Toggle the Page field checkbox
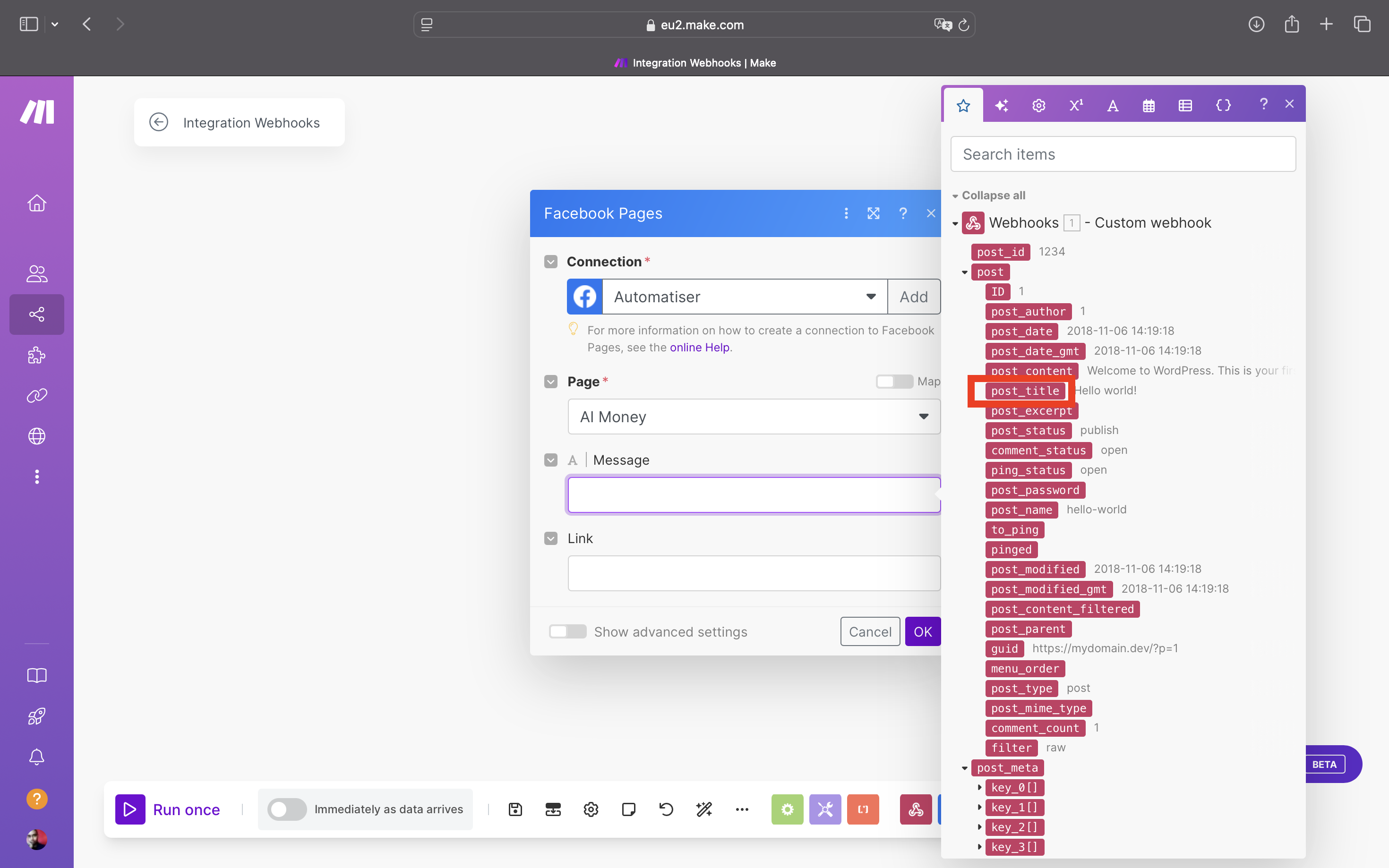Image resolution: width=1389 pixels, height=868 pixels. [x=551, y=382]
